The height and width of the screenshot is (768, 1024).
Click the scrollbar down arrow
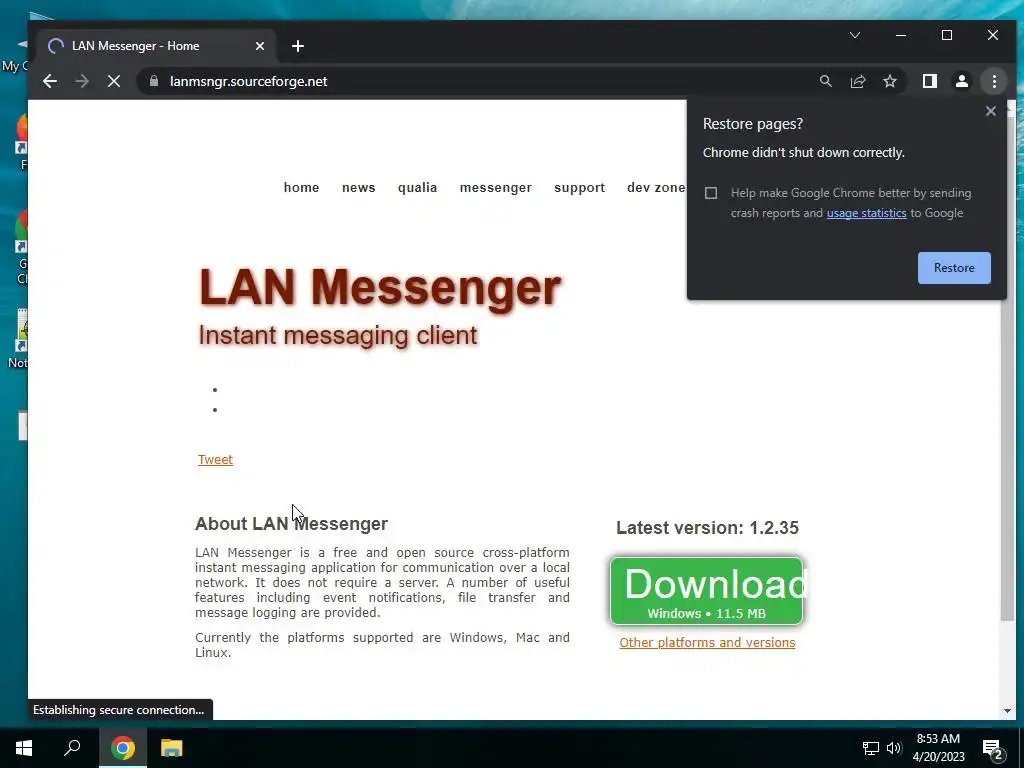pos(1007,711)
